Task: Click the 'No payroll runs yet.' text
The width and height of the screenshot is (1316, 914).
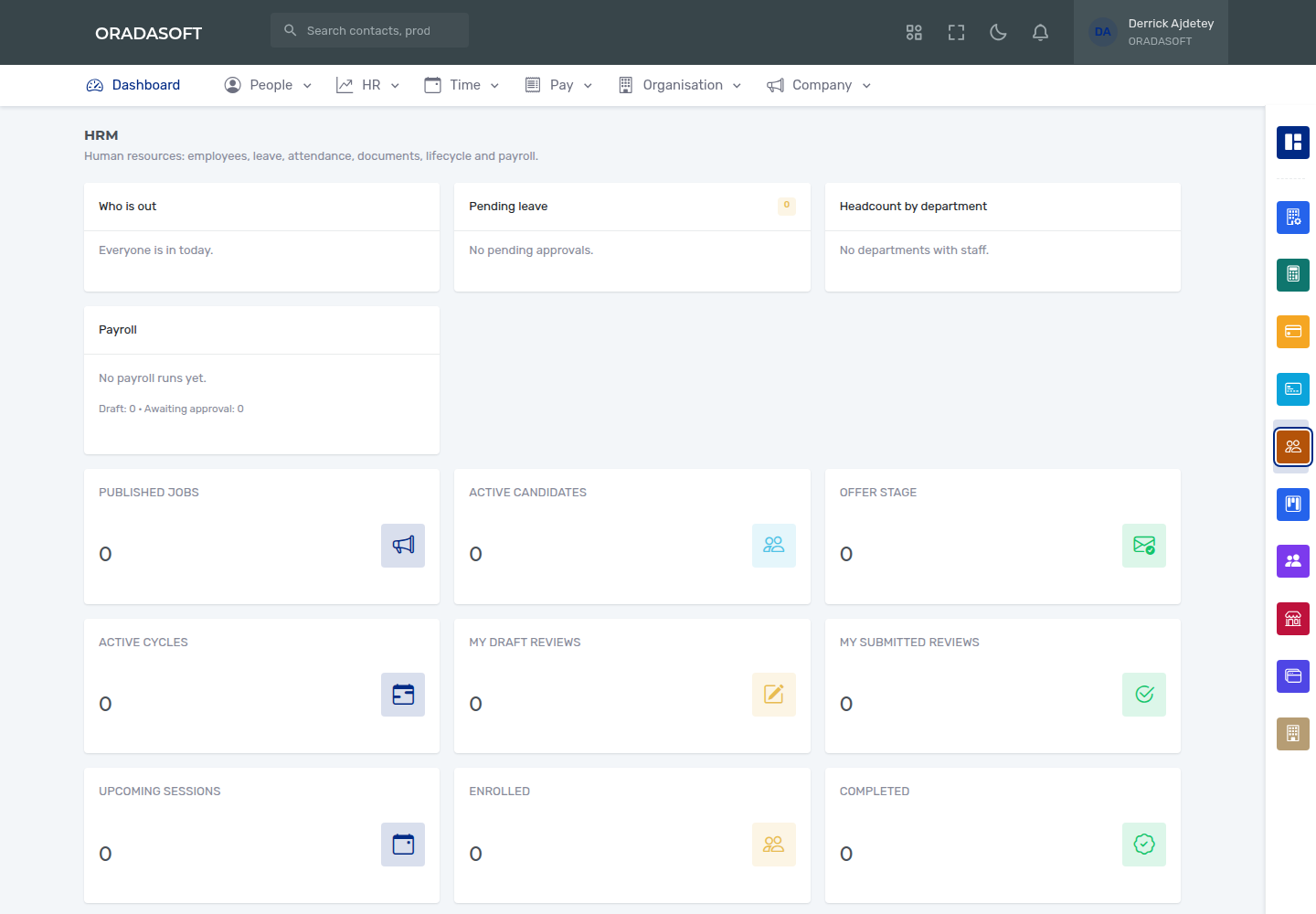Action: click(153, 378)
